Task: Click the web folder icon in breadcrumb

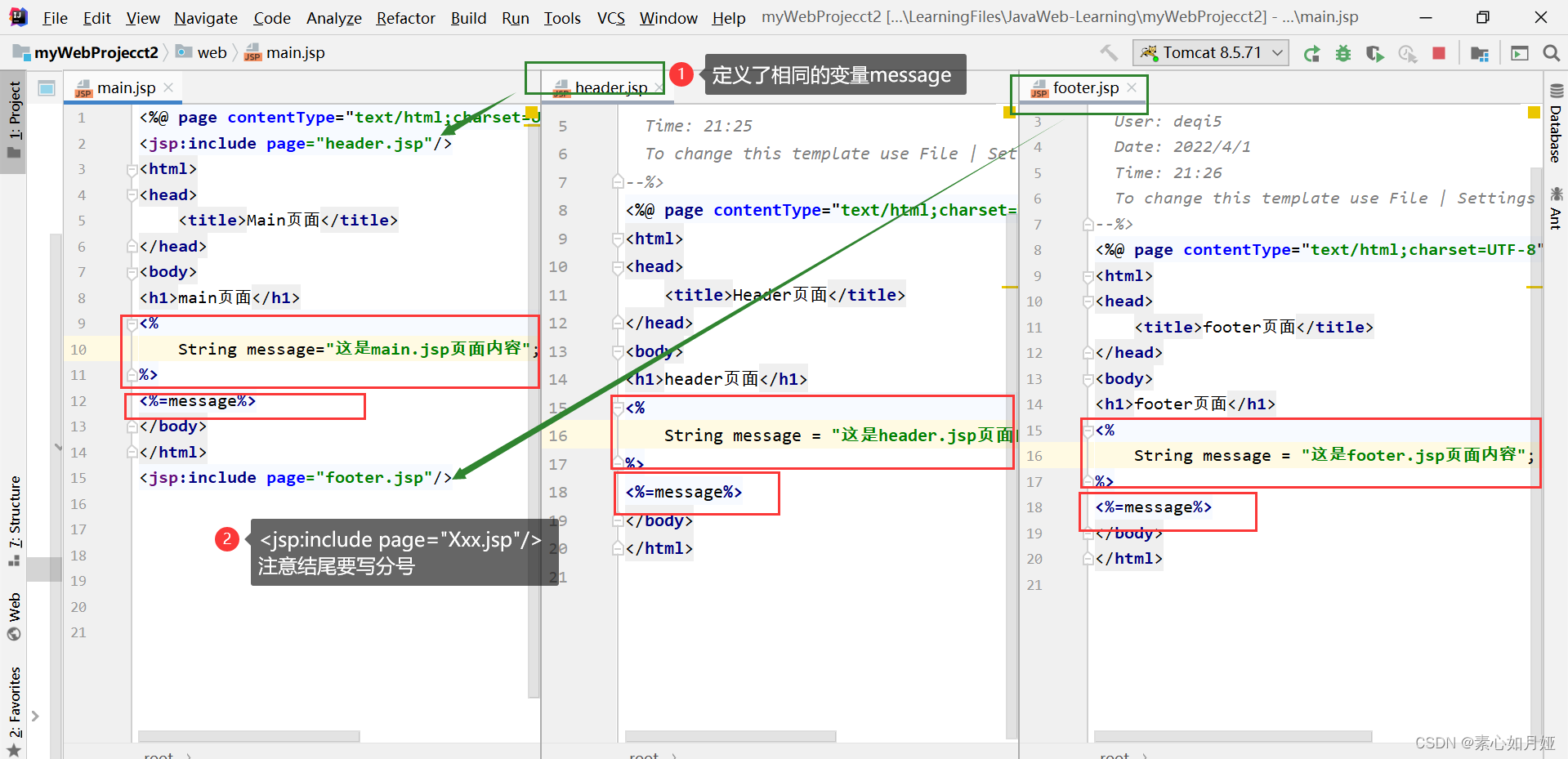Action: [x=184, y=52]
